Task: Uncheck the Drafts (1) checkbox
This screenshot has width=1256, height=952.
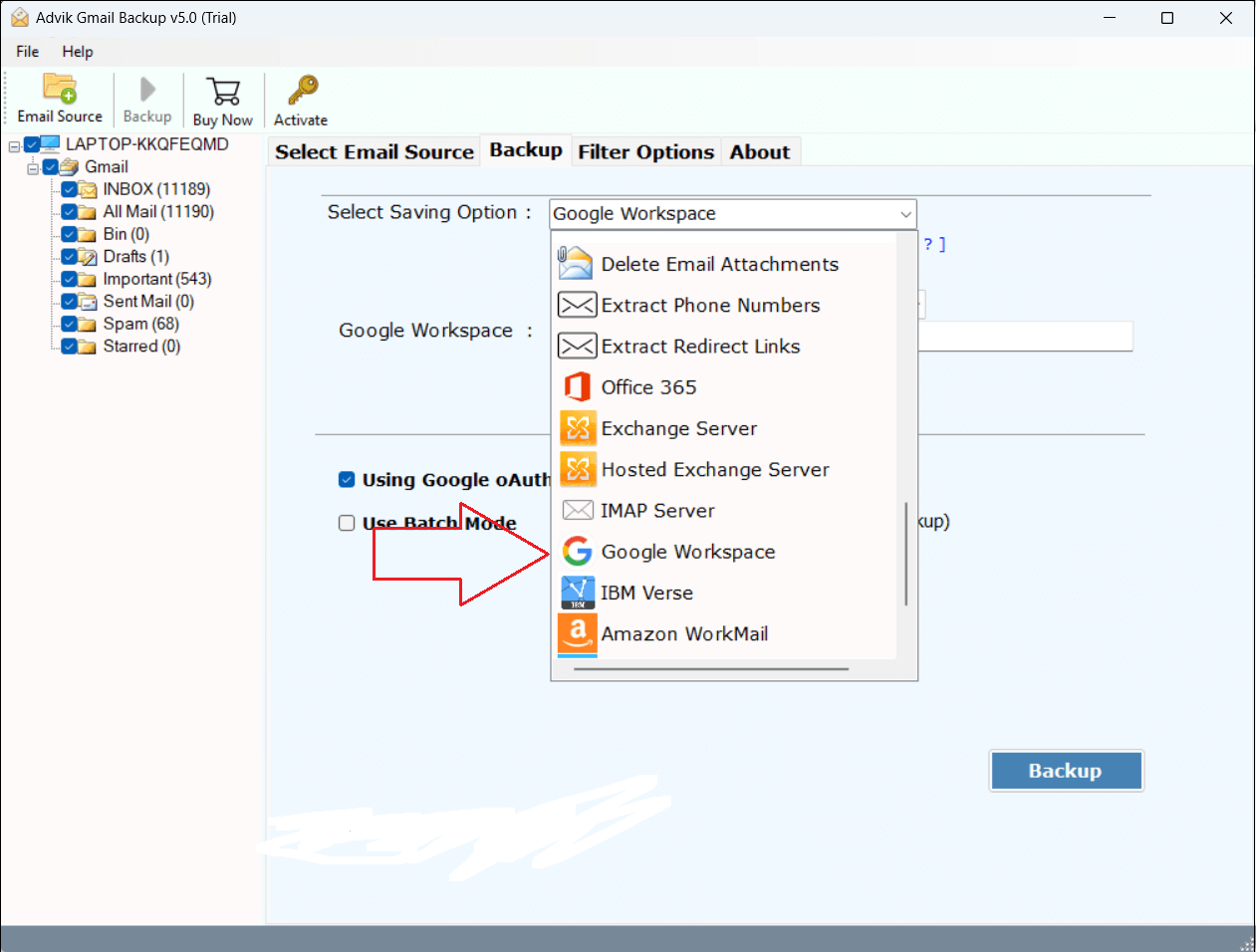Action: pos(69,257)
